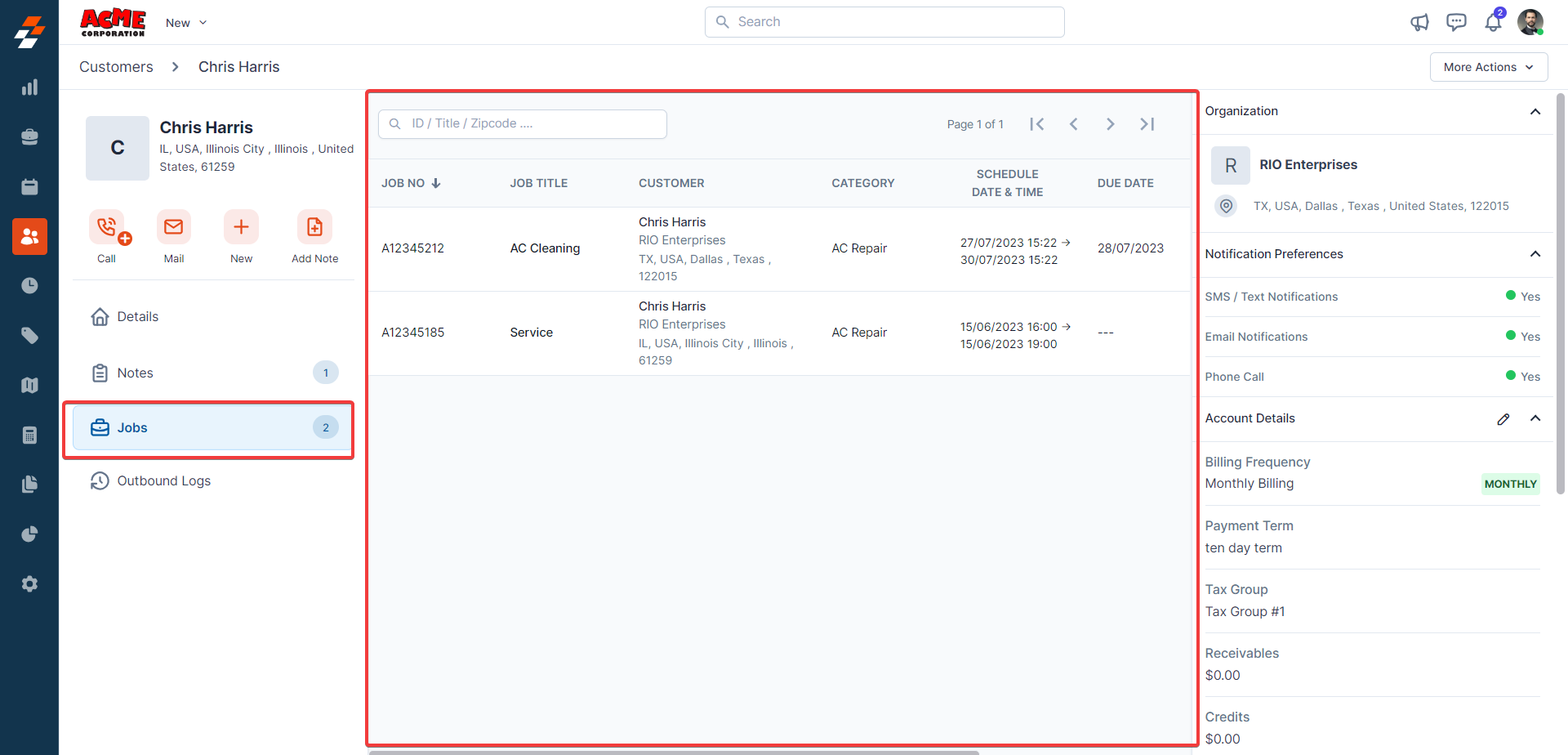Image resolution: width=1568 pixels, height=755 pixels.
Task: Open the announcements megaphone icon
Action: (1419, 22)
